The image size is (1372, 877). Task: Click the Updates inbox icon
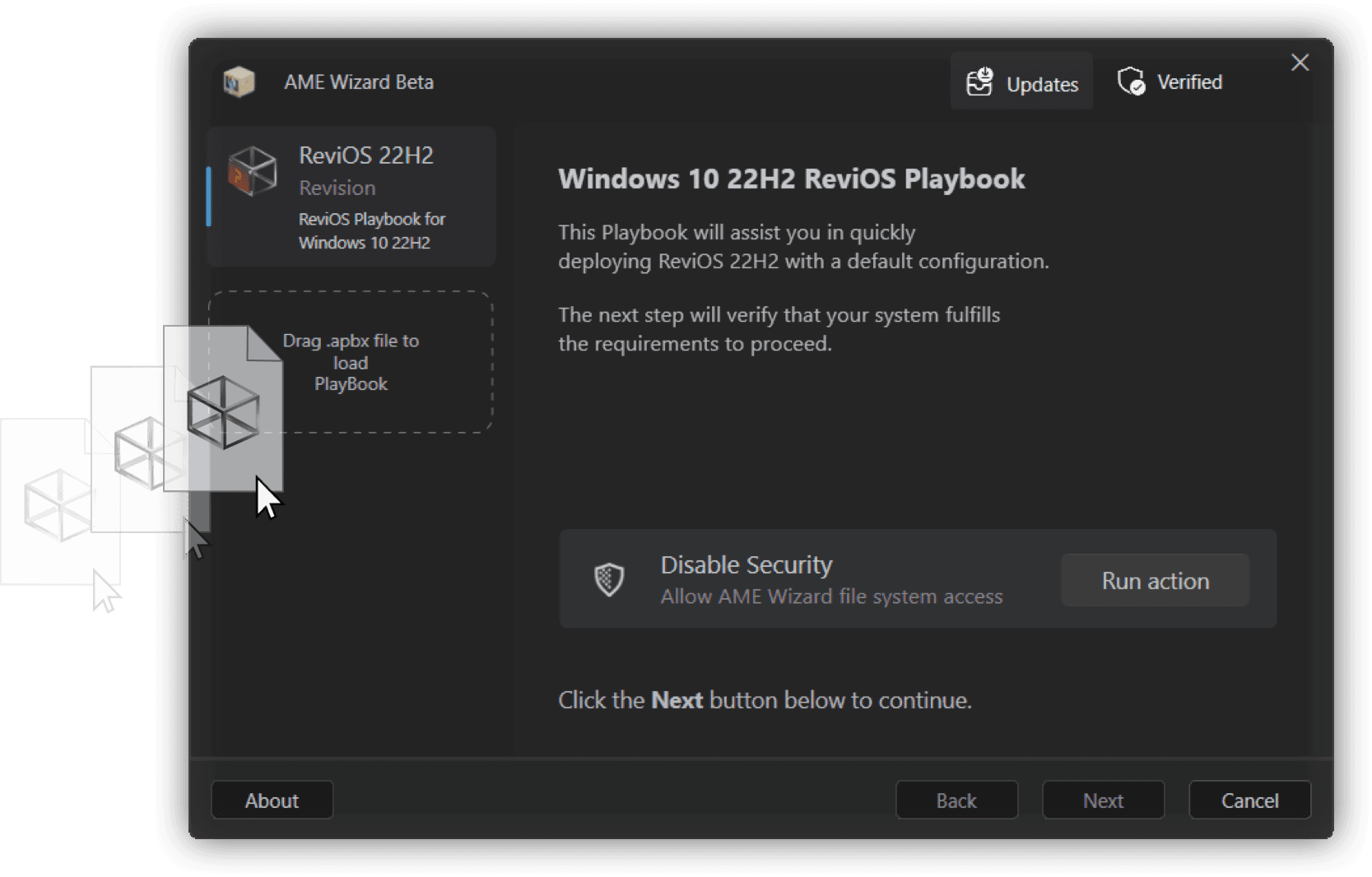[979, 83]
